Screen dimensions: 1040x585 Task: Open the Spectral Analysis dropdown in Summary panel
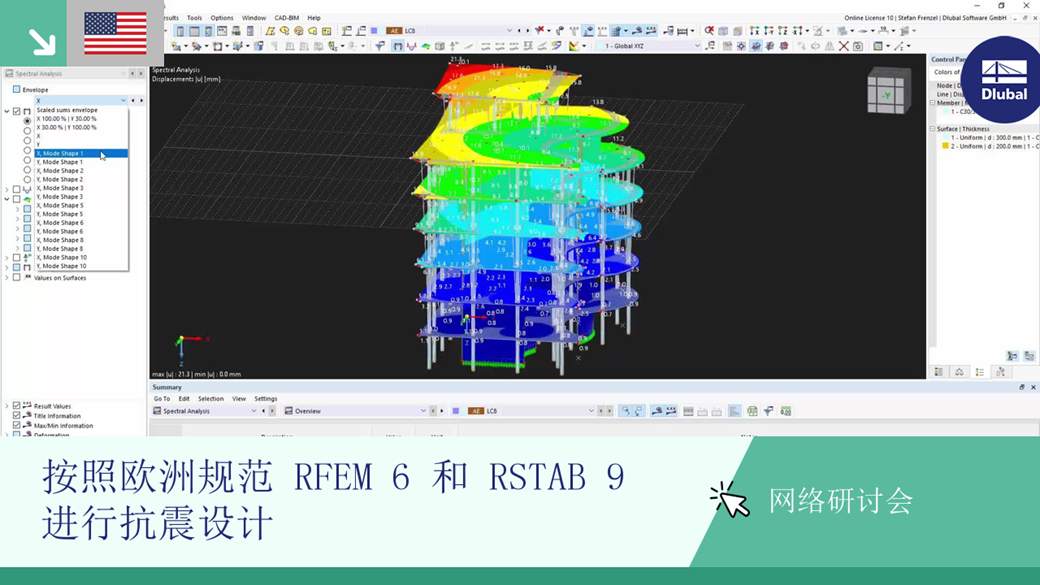click(253, 411)
